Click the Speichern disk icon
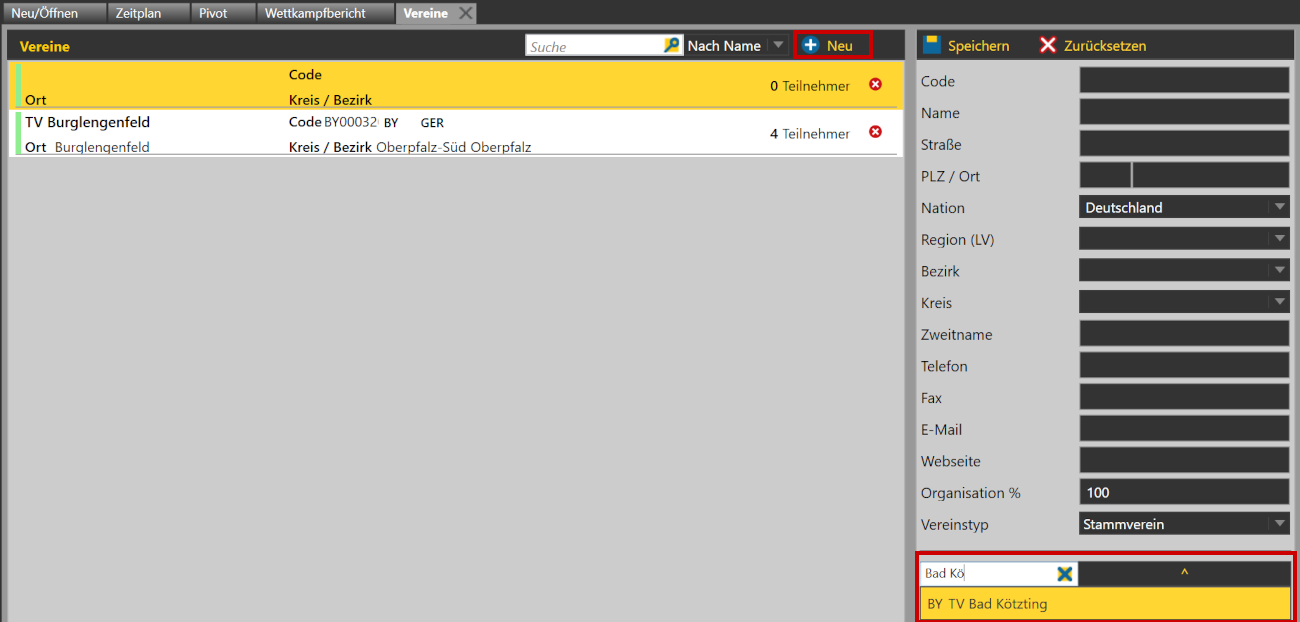1300x622 pixels. (x=932, y=45)
